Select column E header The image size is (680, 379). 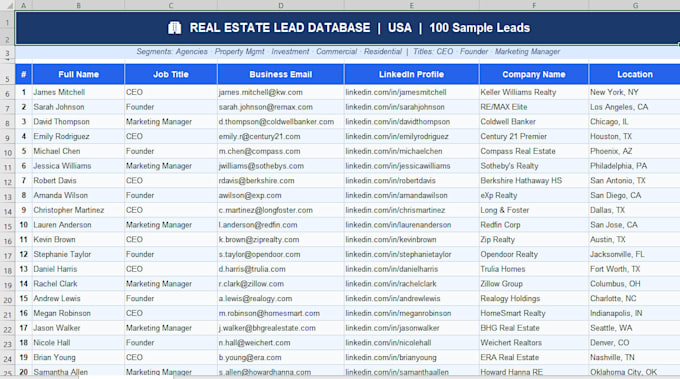click(412, 5)
